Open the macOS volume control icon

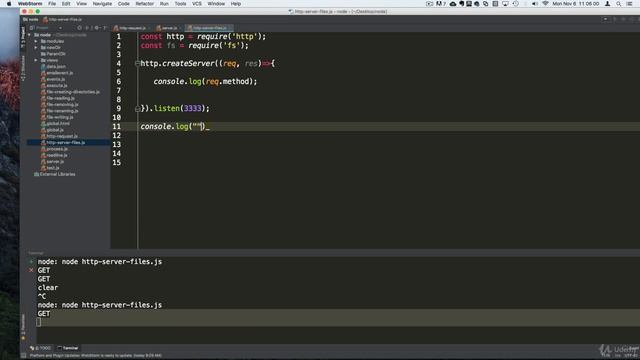[x=535, y=4]
